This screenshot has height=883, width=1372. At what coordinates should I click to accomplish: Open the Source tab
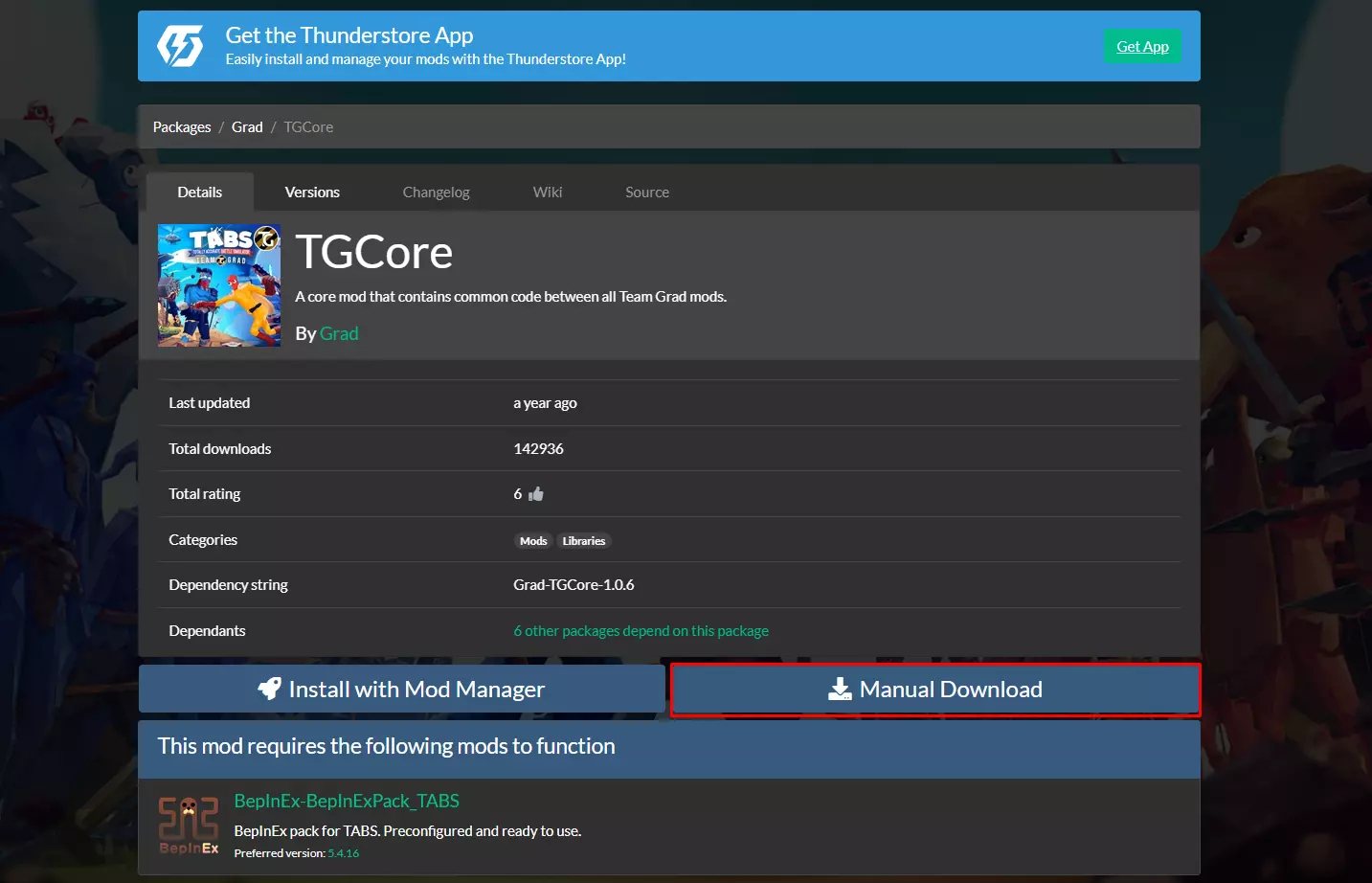pyautogui.click(x=647, y=192)
